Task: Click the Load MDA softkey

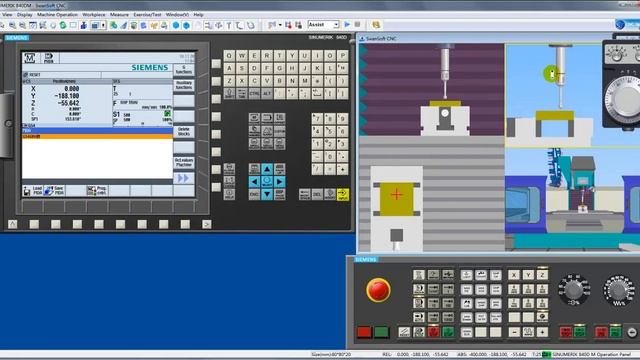Action: coord(33,191)
